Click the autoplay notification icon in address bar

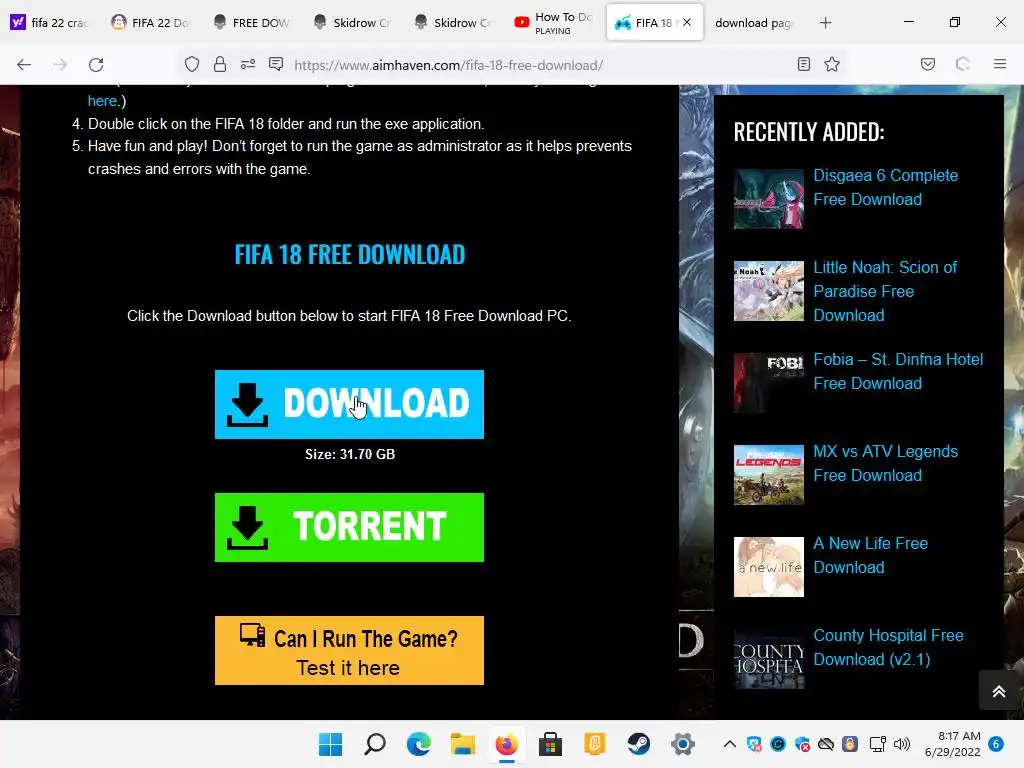click(276, 64)
